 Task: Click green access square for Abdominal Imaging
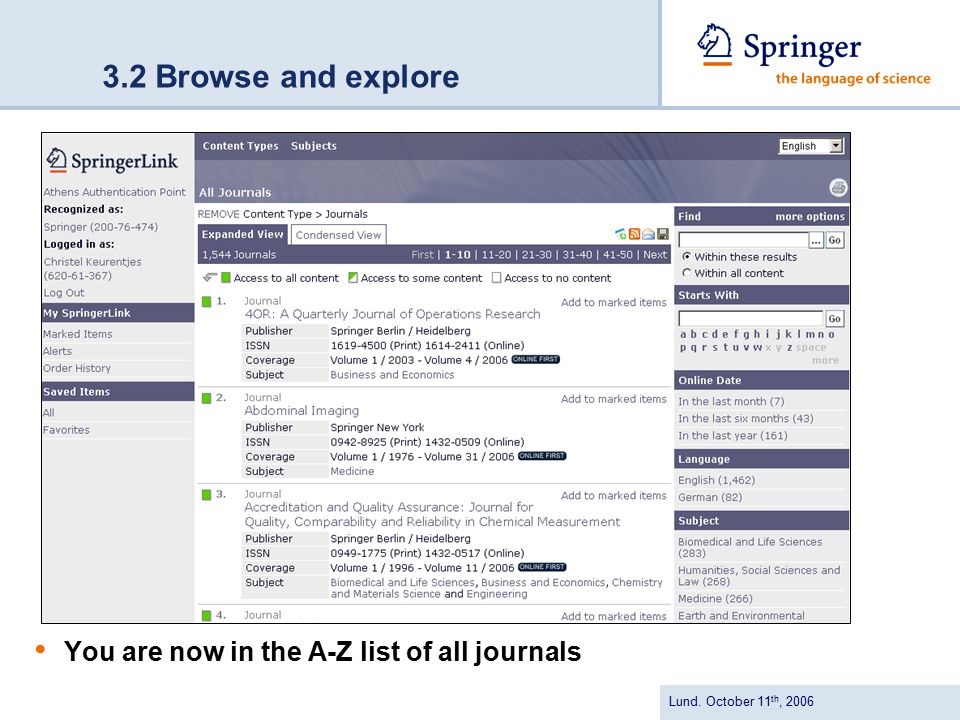click(x=206, y=398)
